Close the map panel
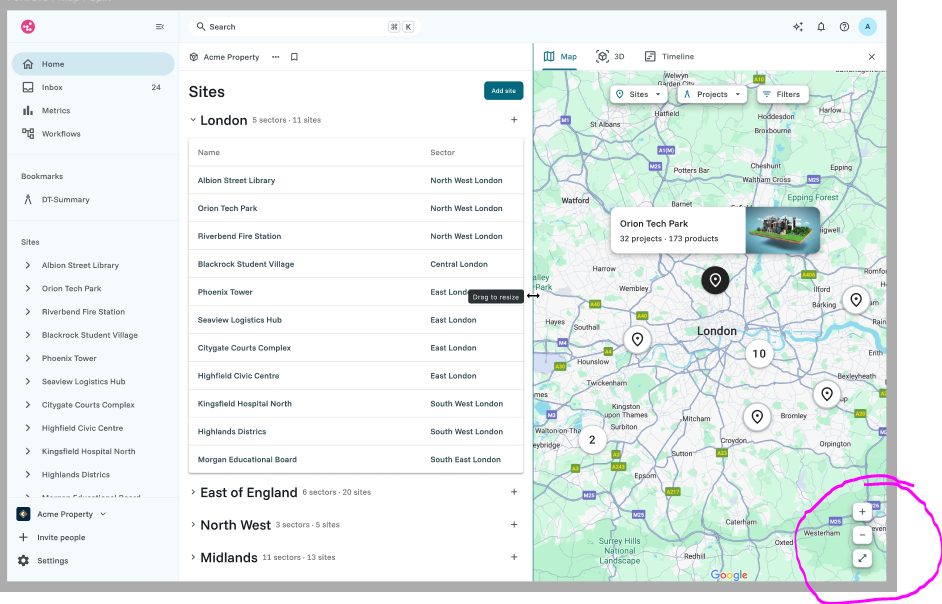The width and height of the screenshot is (942, 604). pyautogui.click(x=872, y=56)
